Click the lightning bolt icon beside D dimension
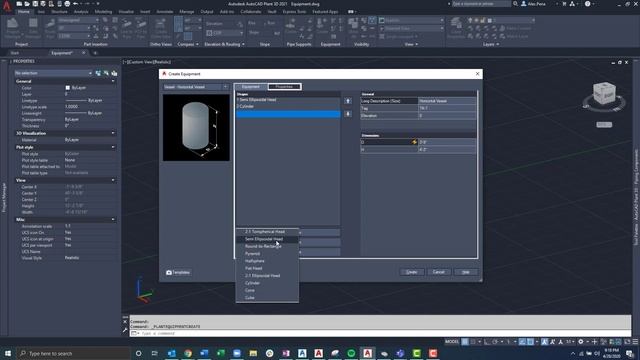The height and width of the screenshot is (360, 640). click(x=414, y=142)
